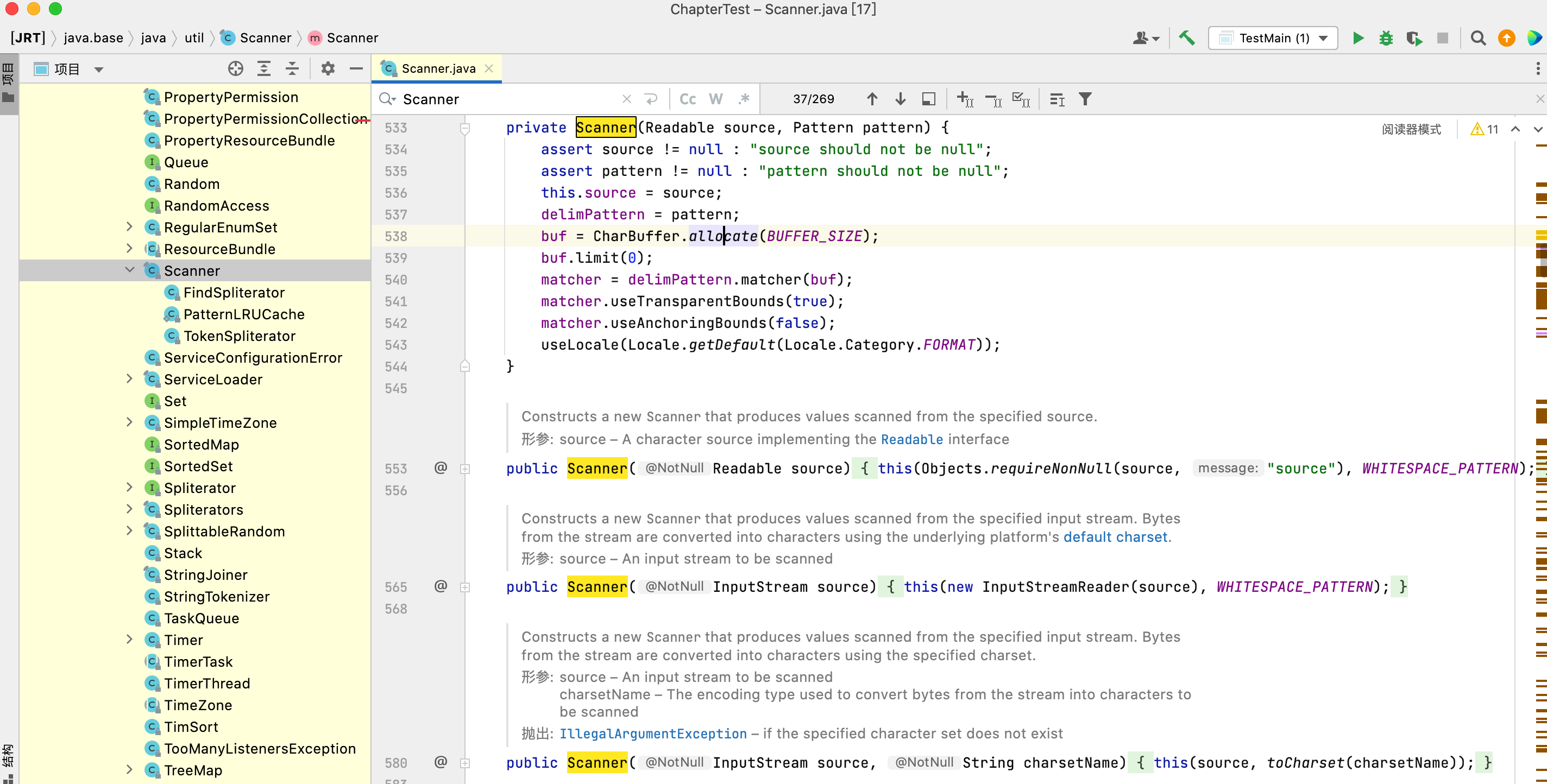The width and height of the screenshot is (1547, 784).
Task: Go to previous search occurrence arrow
Action: (872, 99)
